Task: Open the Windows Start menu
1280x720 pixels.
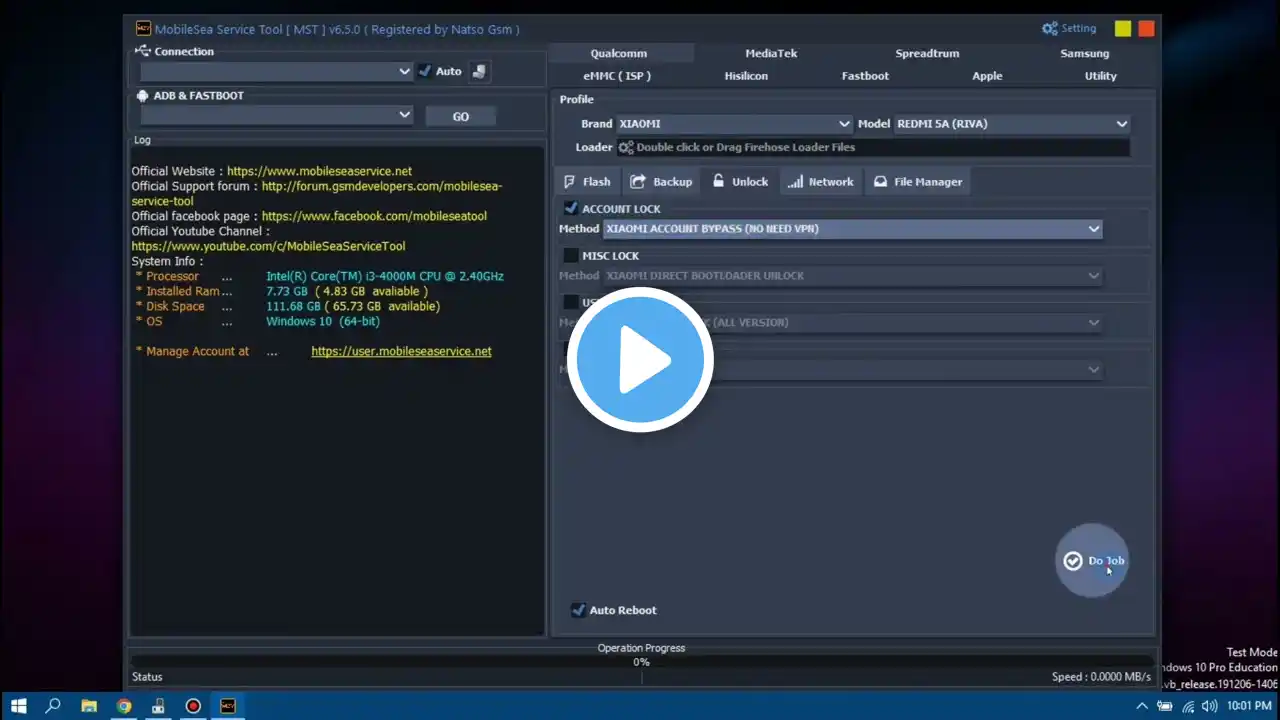Action: pos(18,706)
